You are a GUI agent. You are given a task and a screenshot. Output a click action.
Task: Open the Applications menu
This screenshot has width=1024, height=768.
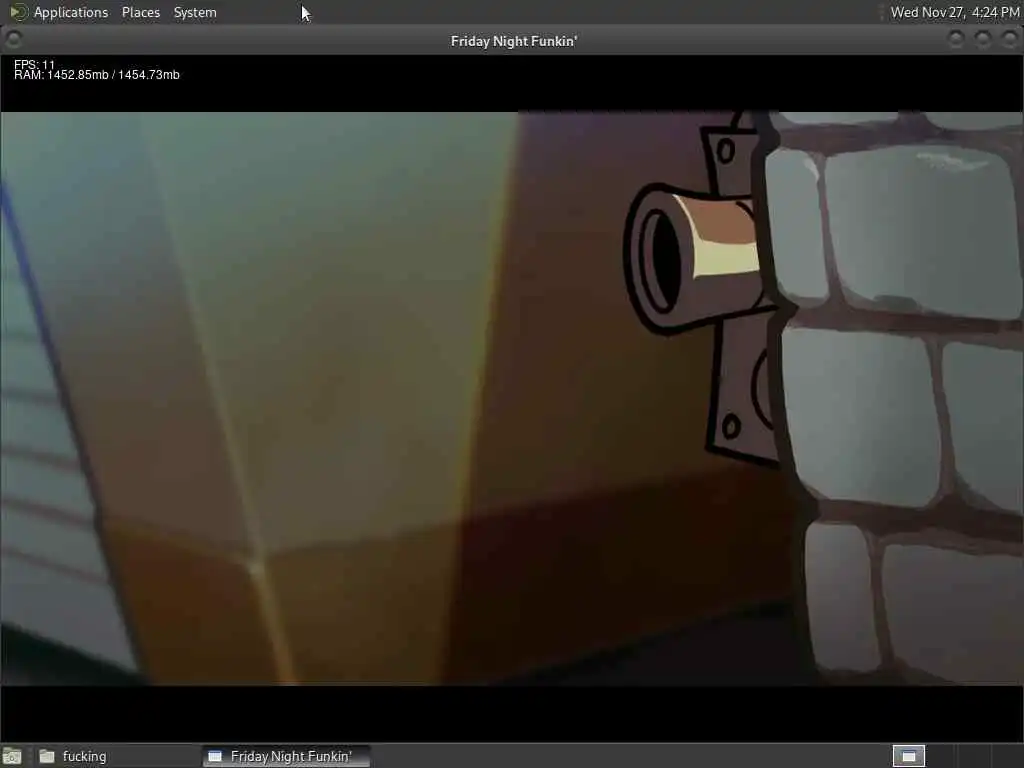71,12
